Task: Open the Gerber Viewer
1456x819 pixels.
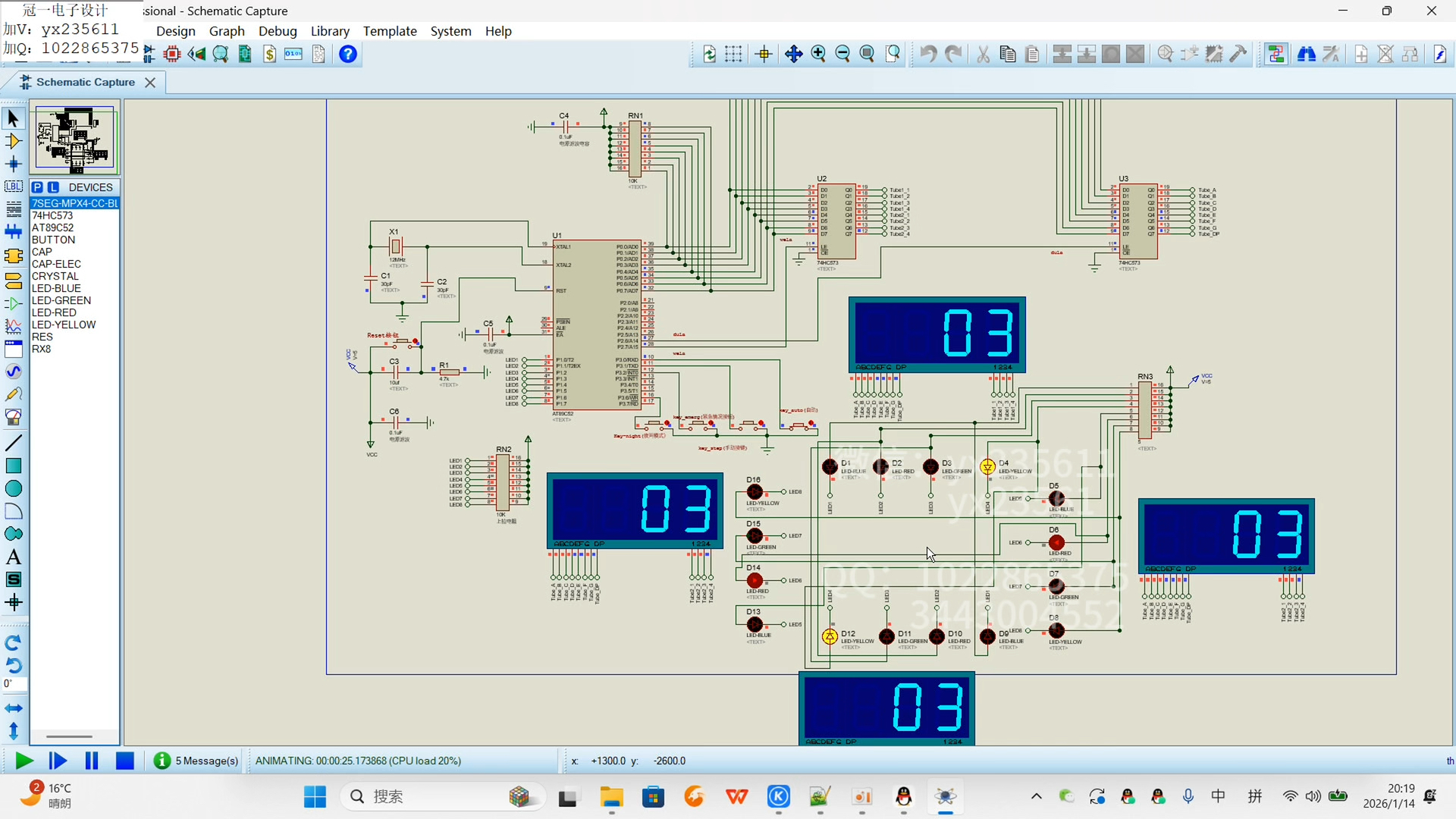Action: coord(221,54)
